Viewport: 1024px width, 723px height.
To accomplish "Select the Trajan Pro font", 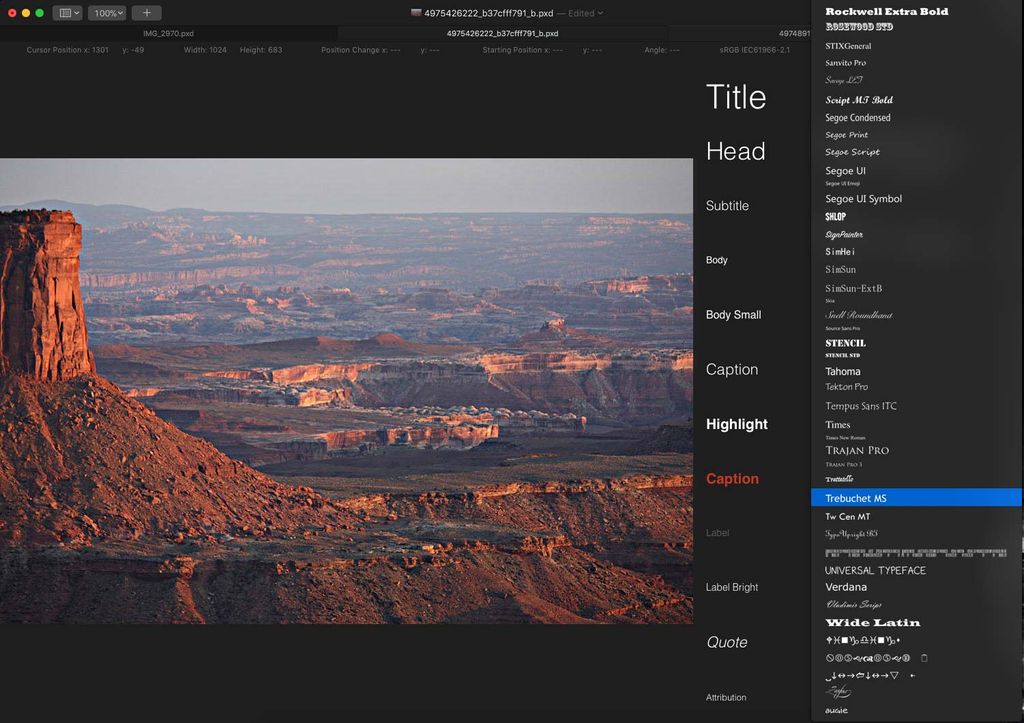I will 856,450.
